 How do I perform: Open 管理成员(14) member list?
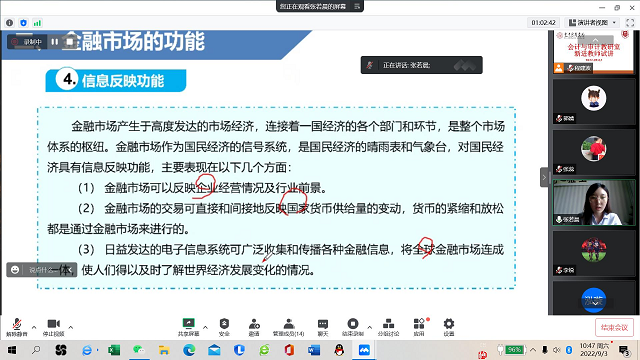tap(289, 327)
